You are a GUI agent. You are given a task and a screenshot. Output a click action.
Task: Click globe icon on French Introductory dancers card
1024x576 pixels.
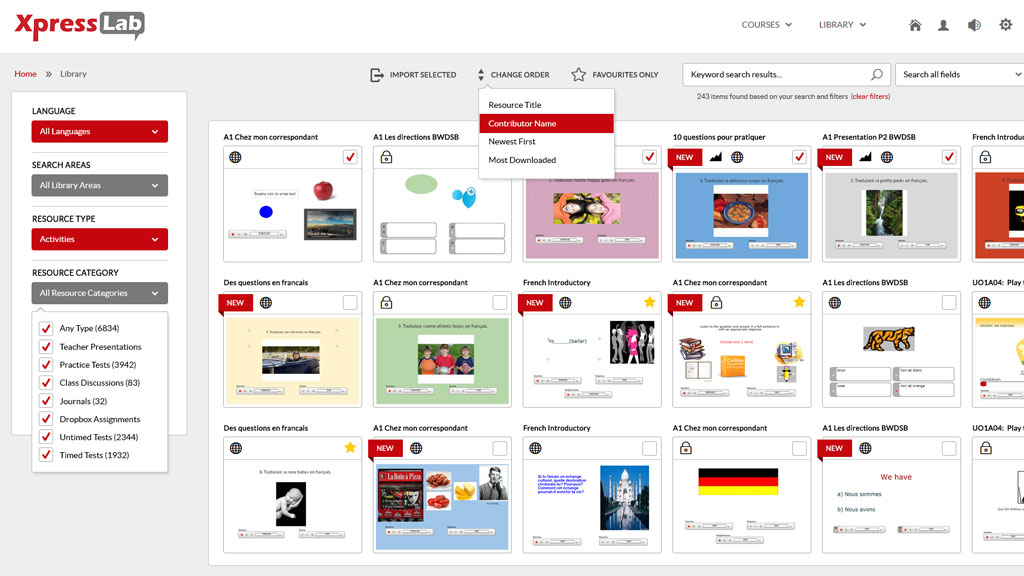tap(566, 302)
